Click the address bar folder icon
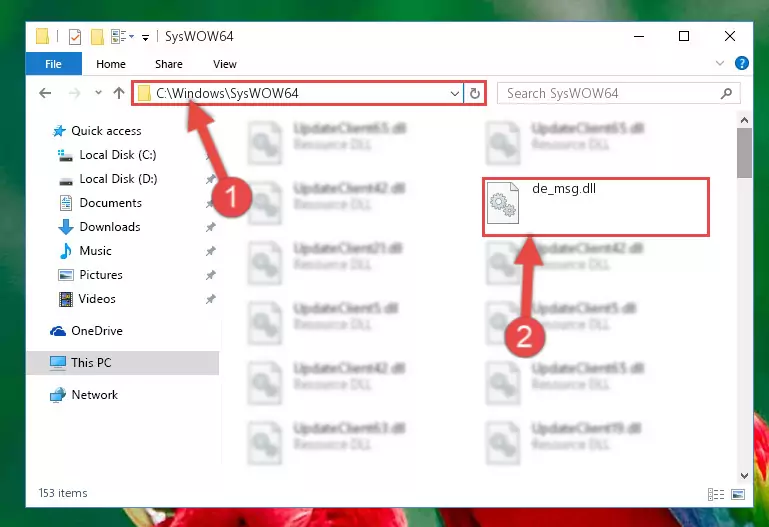The height and width of the screenshot is (527, 769). tap(144, 93)
